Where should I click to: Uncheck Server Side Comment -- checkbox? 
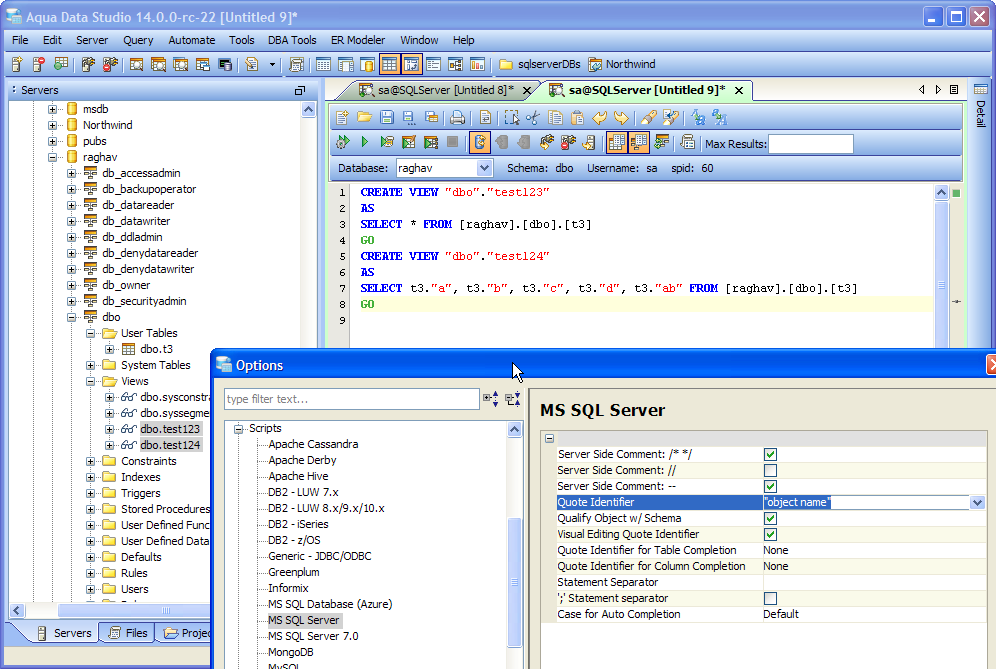(771, 486)
